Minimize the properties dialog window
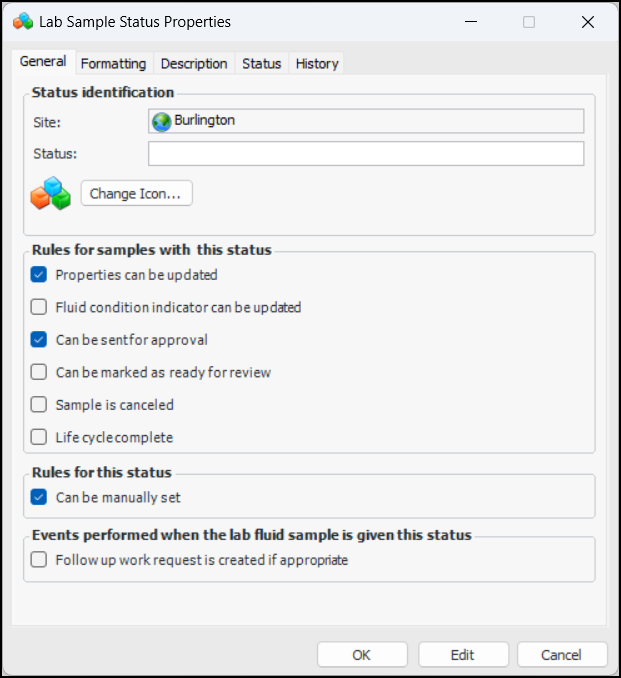This screenshot has height=678, width=621. click(474, 21)
